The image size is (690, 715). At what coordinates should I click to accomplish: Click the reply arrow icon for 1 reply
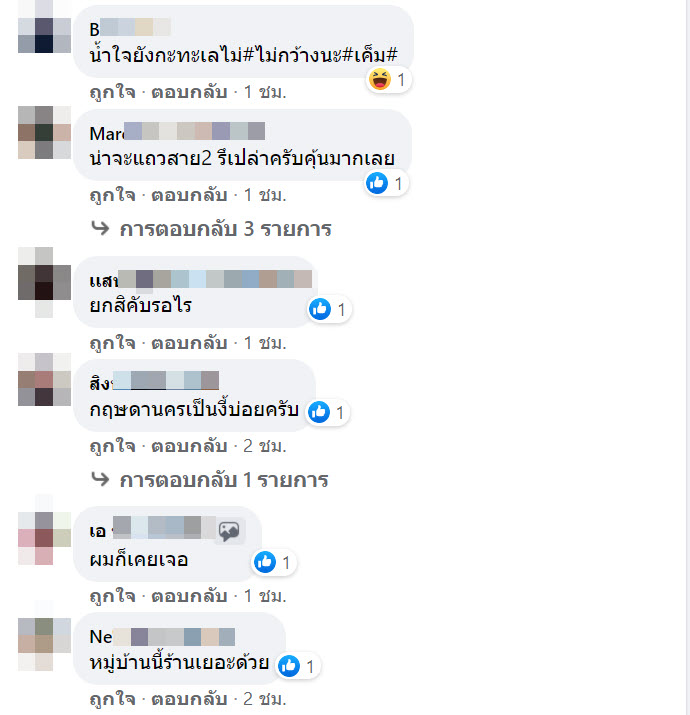[100, 478]
